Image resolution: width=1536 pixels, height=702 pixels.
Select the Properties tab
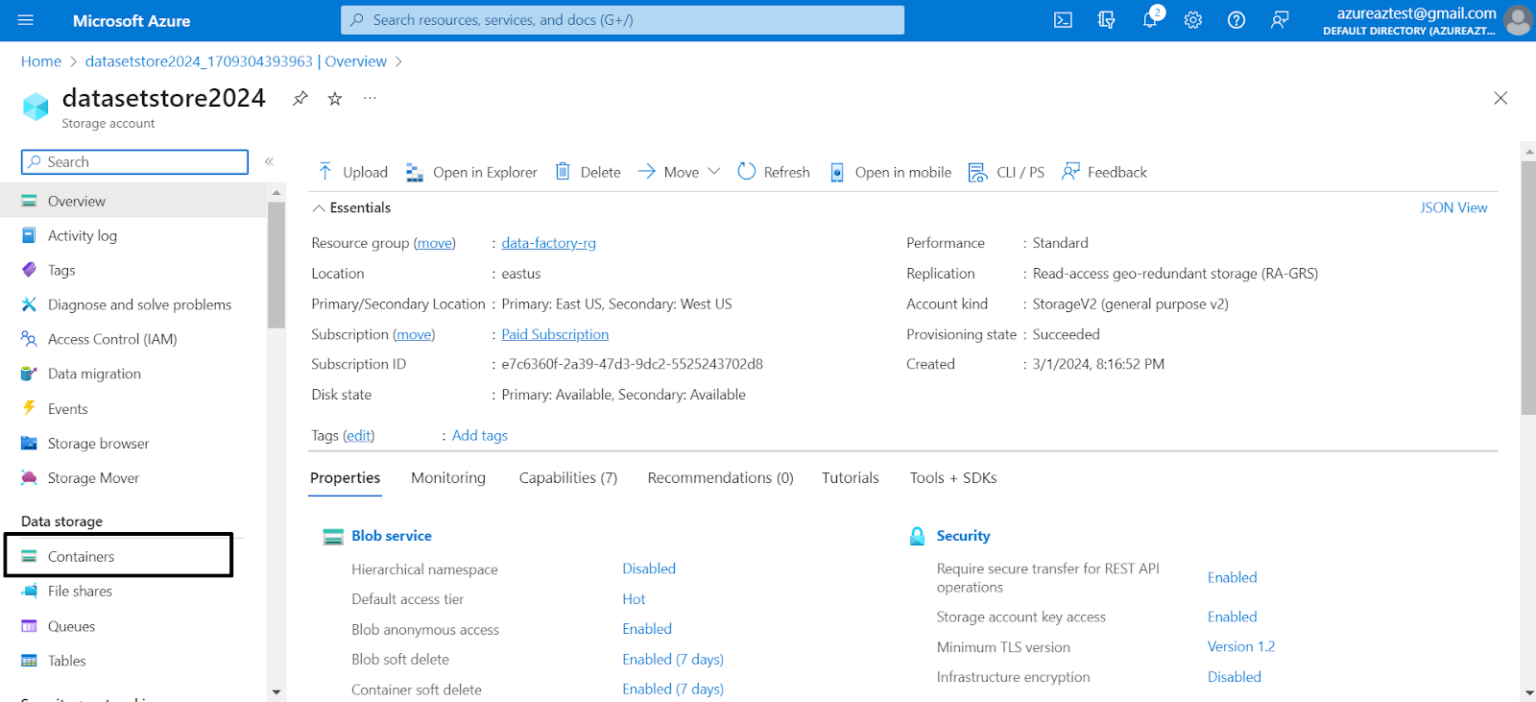coord(345,478)
